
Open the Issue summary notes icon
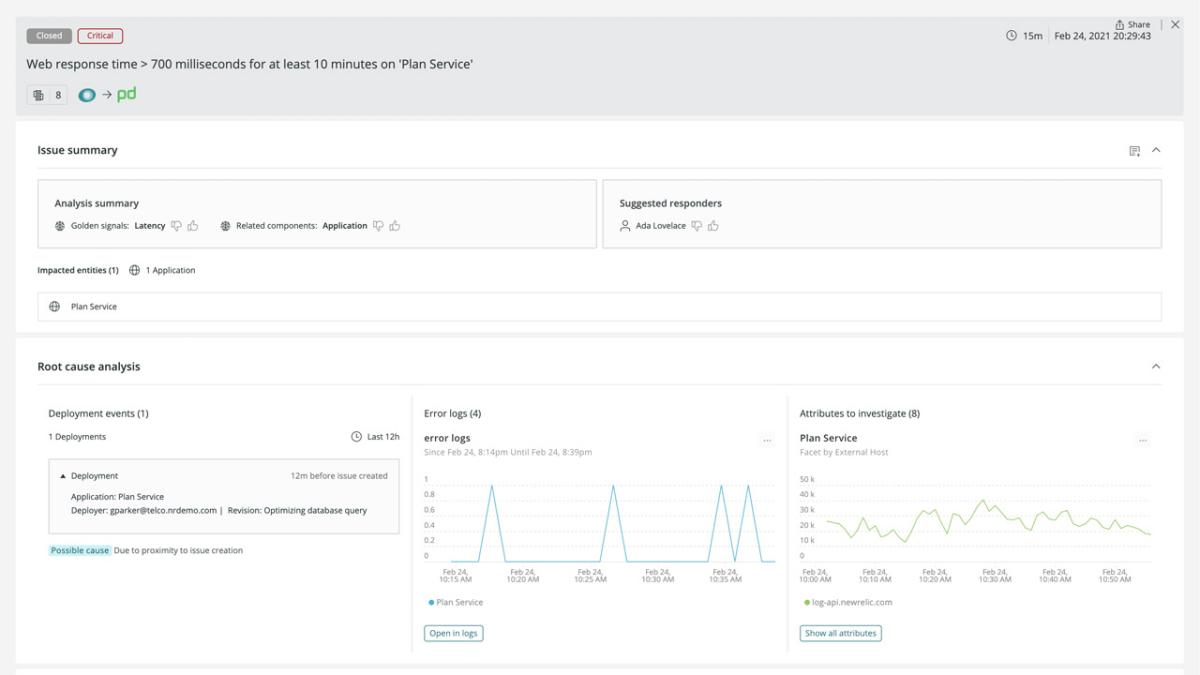pyautogui.click(x=1134, y=151)
